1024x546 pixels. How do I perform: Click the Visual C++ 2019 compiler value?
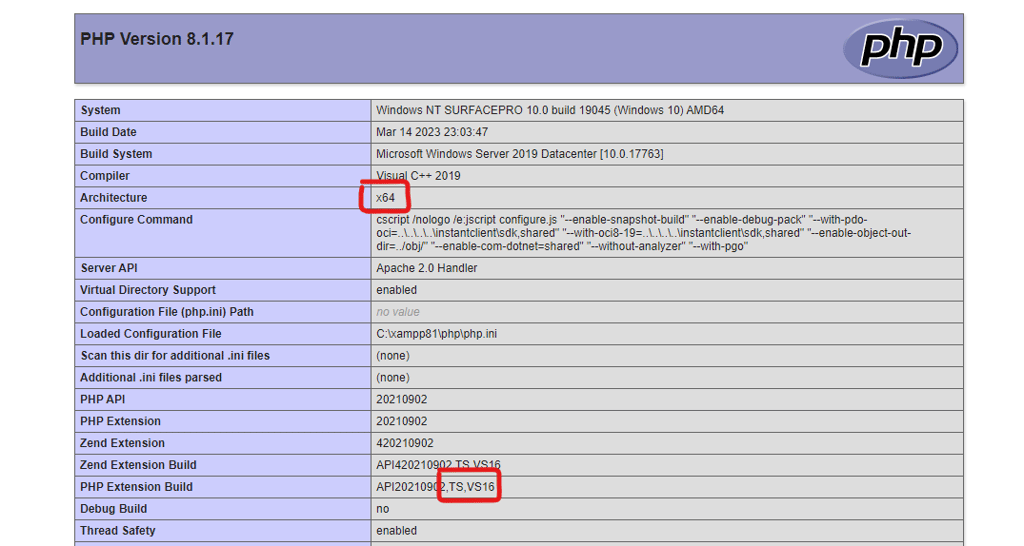pyautogui.click(x=420, y=176)
